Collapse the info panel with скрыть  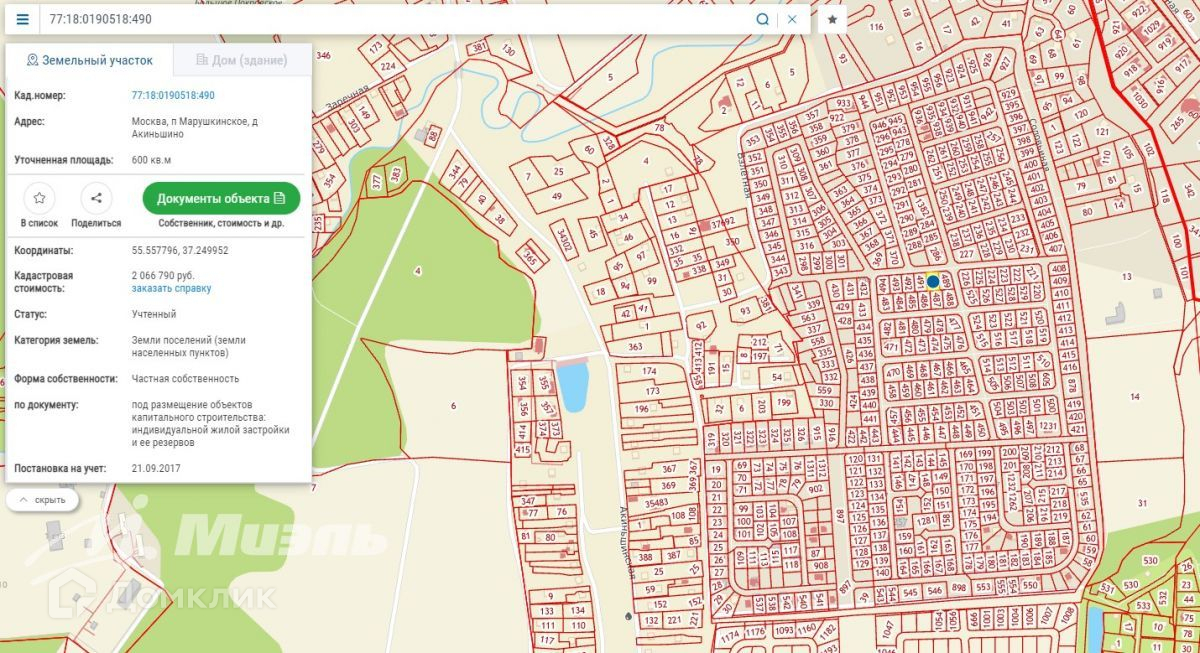coord(42,500)
